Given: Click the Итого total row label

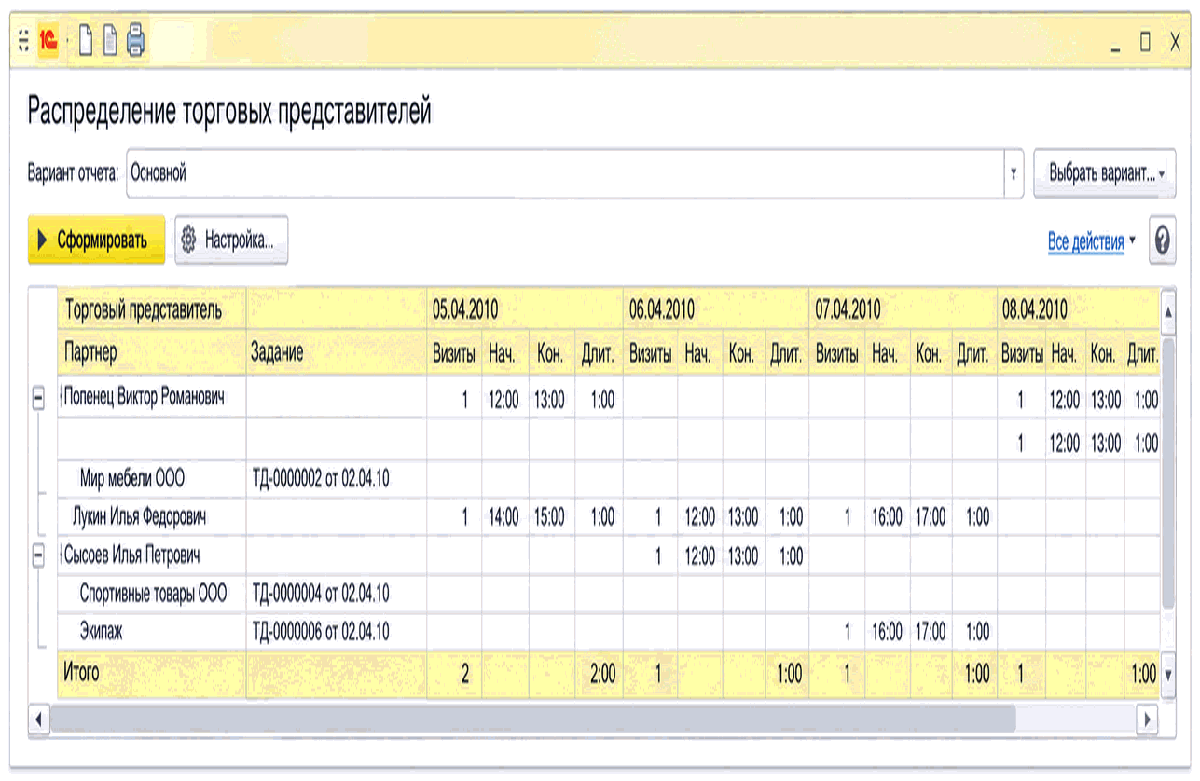Looking at the screenshot, I should pos(81,673).
